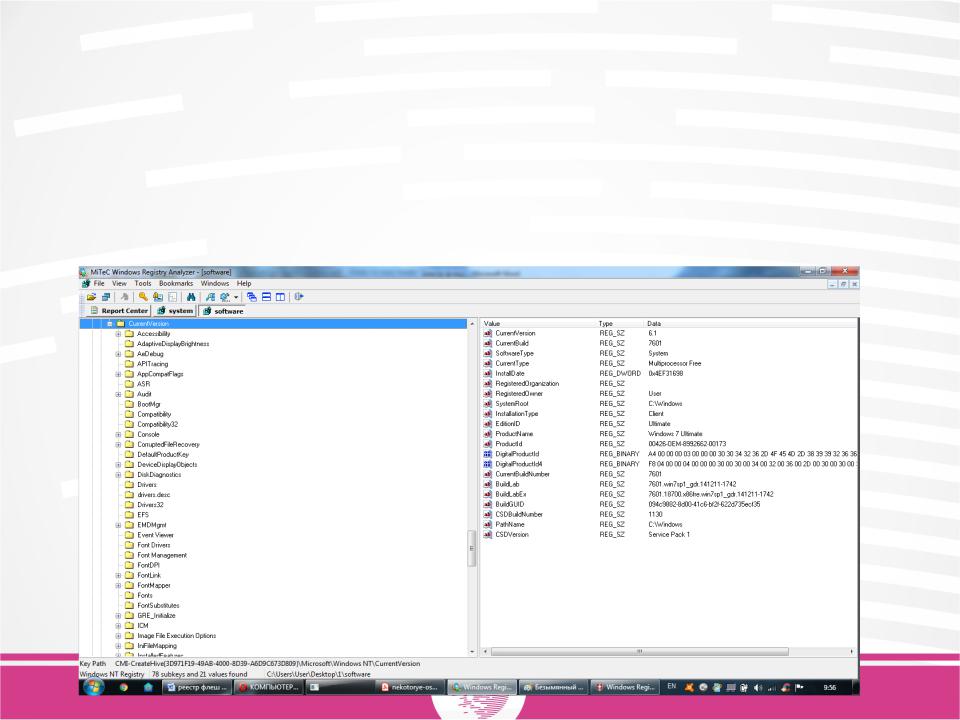This screenshot has width=960, height=720.
Task: Select the EFS tree item
Action: pyautogui.click(x=143, y=515)
